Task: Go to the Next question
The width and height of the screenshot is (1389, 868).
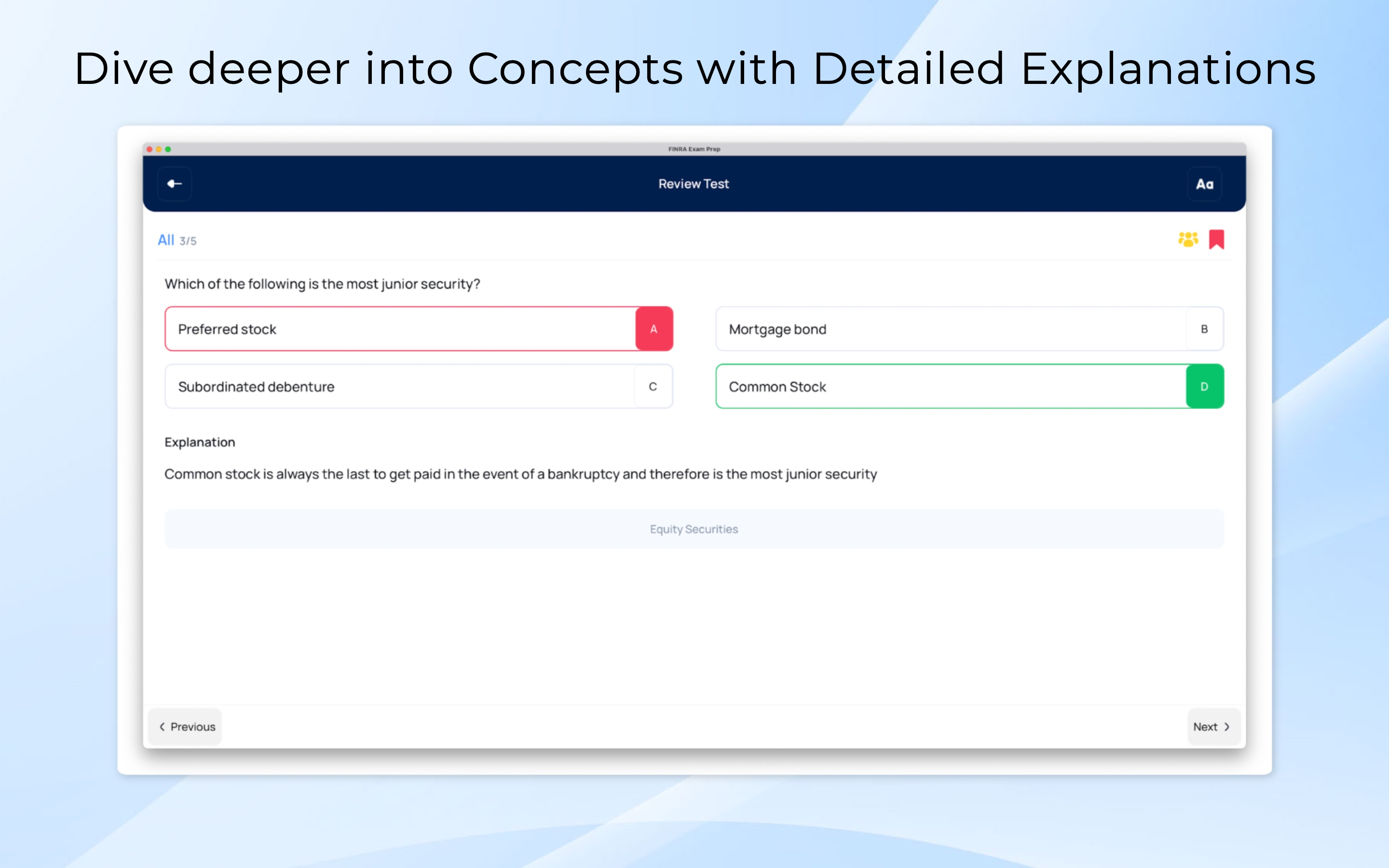Action: pyautogui.click(x=1214, y=727)
